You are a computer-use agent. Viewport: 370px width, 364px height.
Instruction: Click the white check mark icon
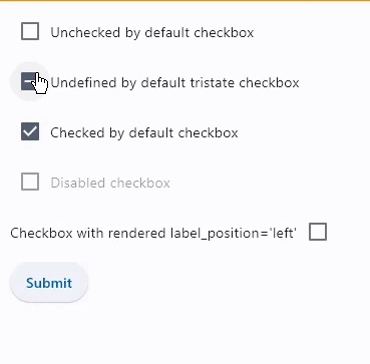click(x=30, y=131)
